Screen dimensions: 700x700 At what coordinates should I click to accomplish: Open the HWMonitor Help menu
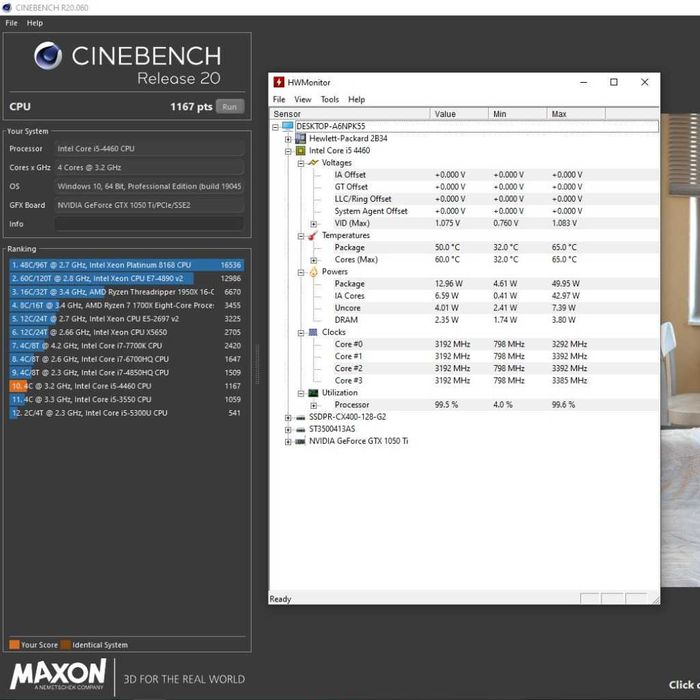pos(357,99)
